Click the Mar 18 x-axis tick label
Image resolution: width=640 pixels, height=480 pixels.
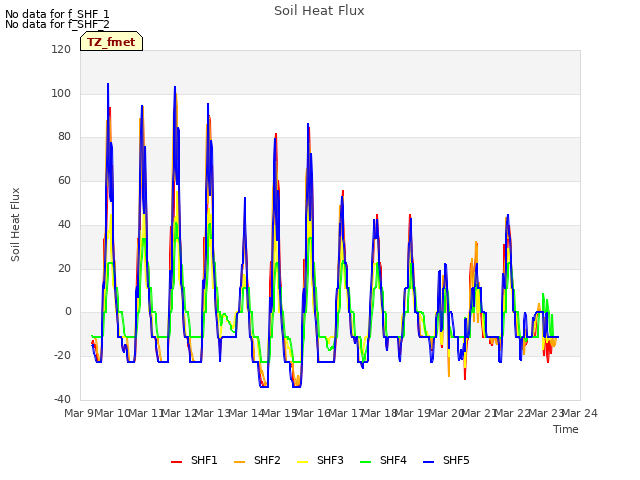click(x=380, y=413)
